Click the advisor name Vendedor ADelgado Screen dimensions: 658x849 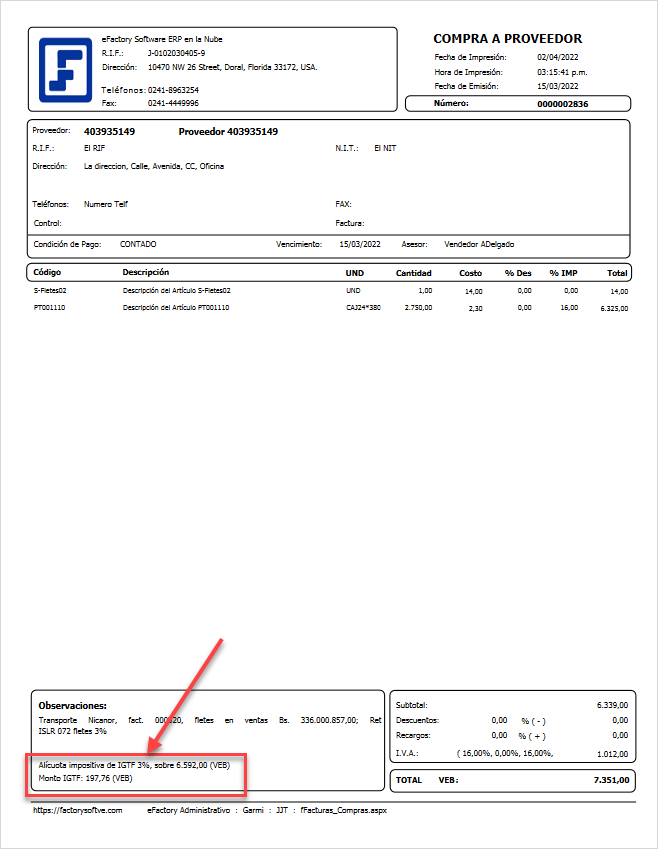coord(479,244)
